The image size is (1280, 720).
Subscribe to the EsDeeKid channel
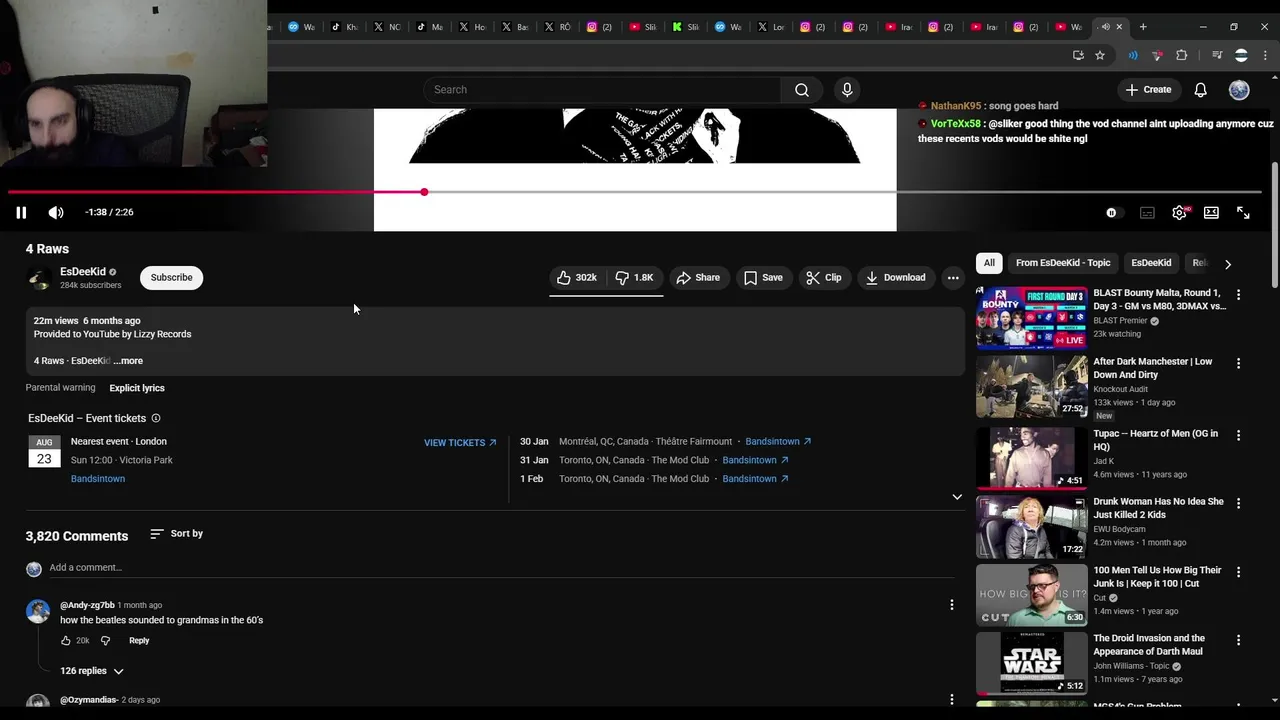tap(171, 277)
